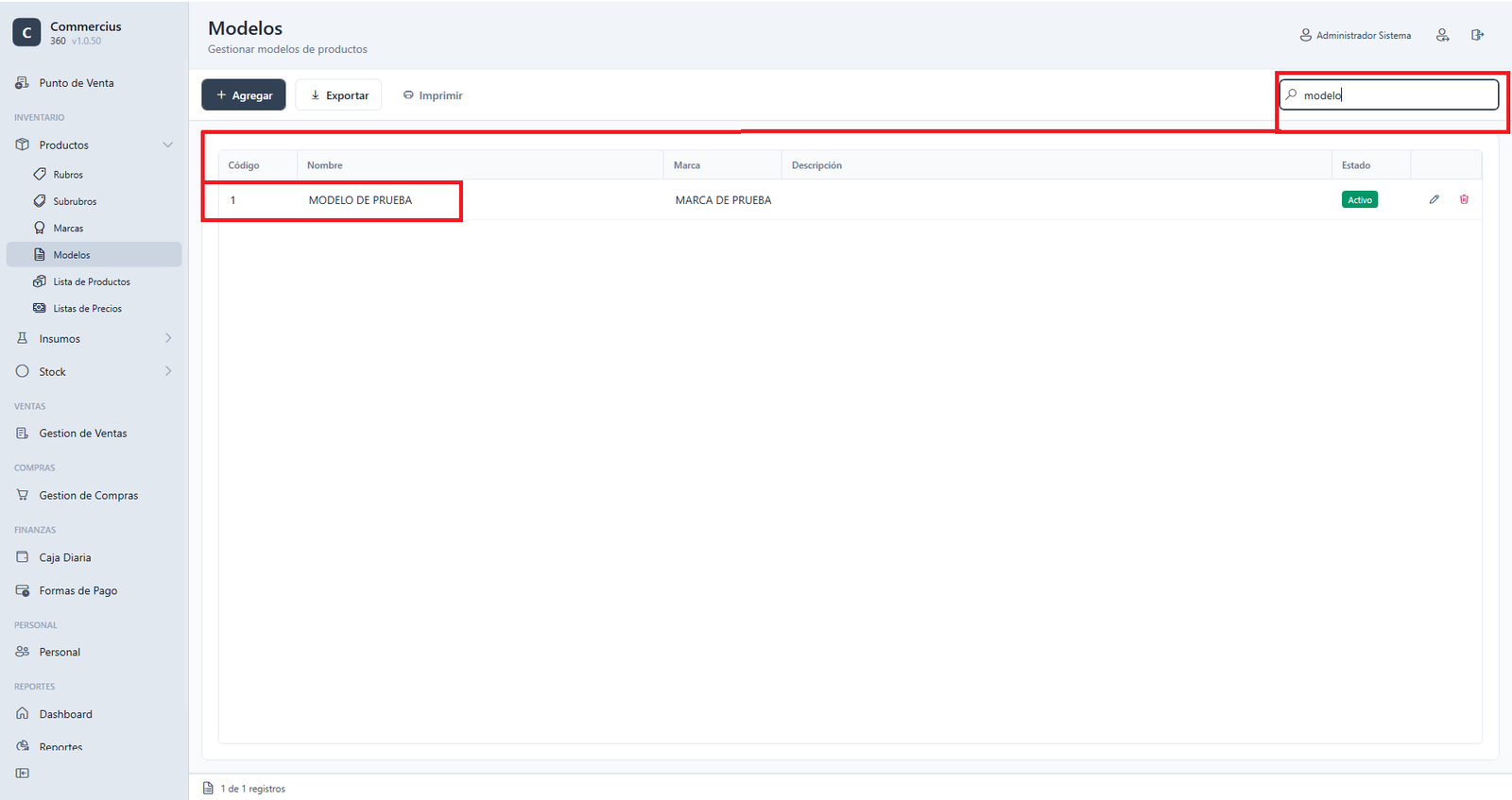The height and width of the screenshot is (800, 1512).
Task: Edit MODELO DE PRUEBA with pencil icon
Action: [1434, 199]
